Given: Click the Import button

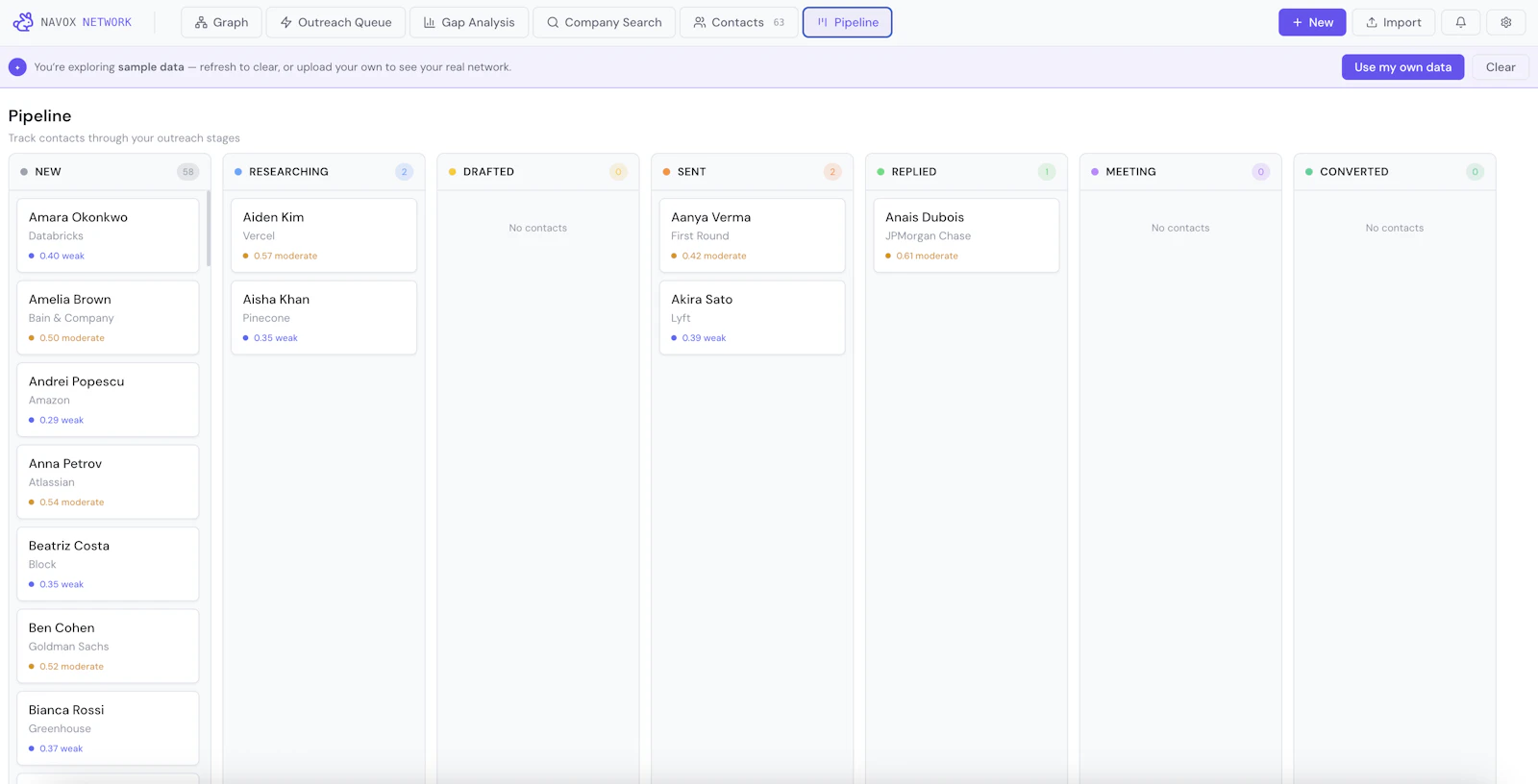Looking at the screenshot, I should click(x=1394, y=22).
